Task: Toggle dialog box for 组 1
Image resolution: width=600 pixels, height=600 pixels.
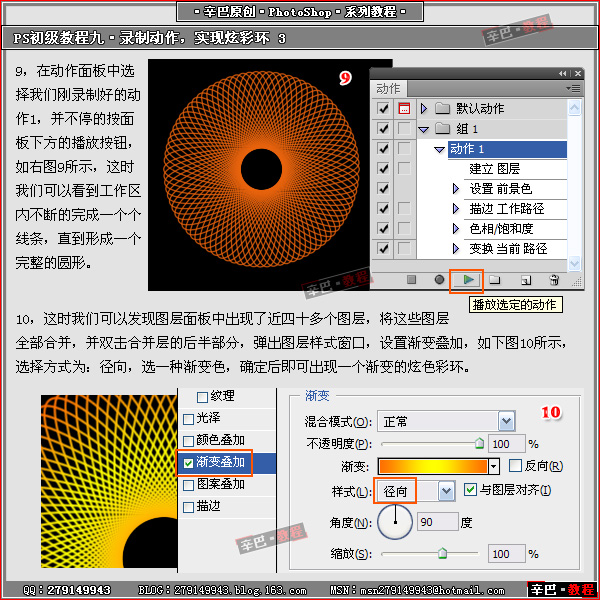Action: pyautogui.click(x=404, y=129)
